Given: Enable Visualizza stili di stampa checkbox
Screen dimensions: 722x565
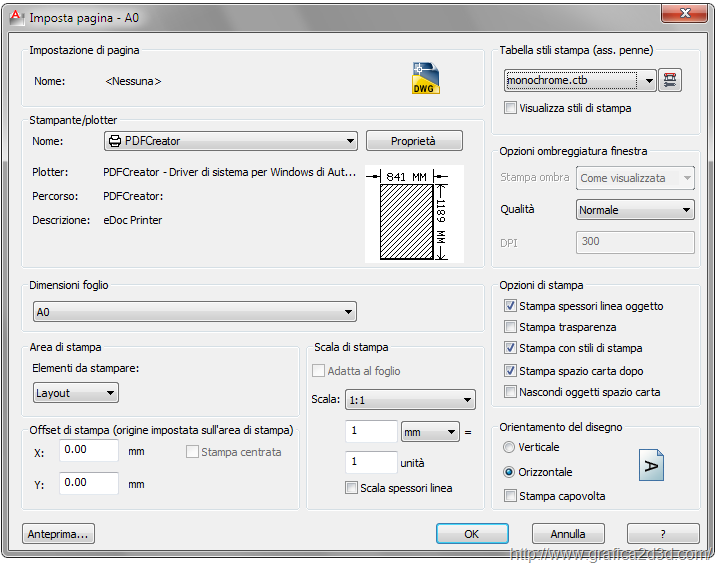Looking at the screenshot, I should coord(511,108).
